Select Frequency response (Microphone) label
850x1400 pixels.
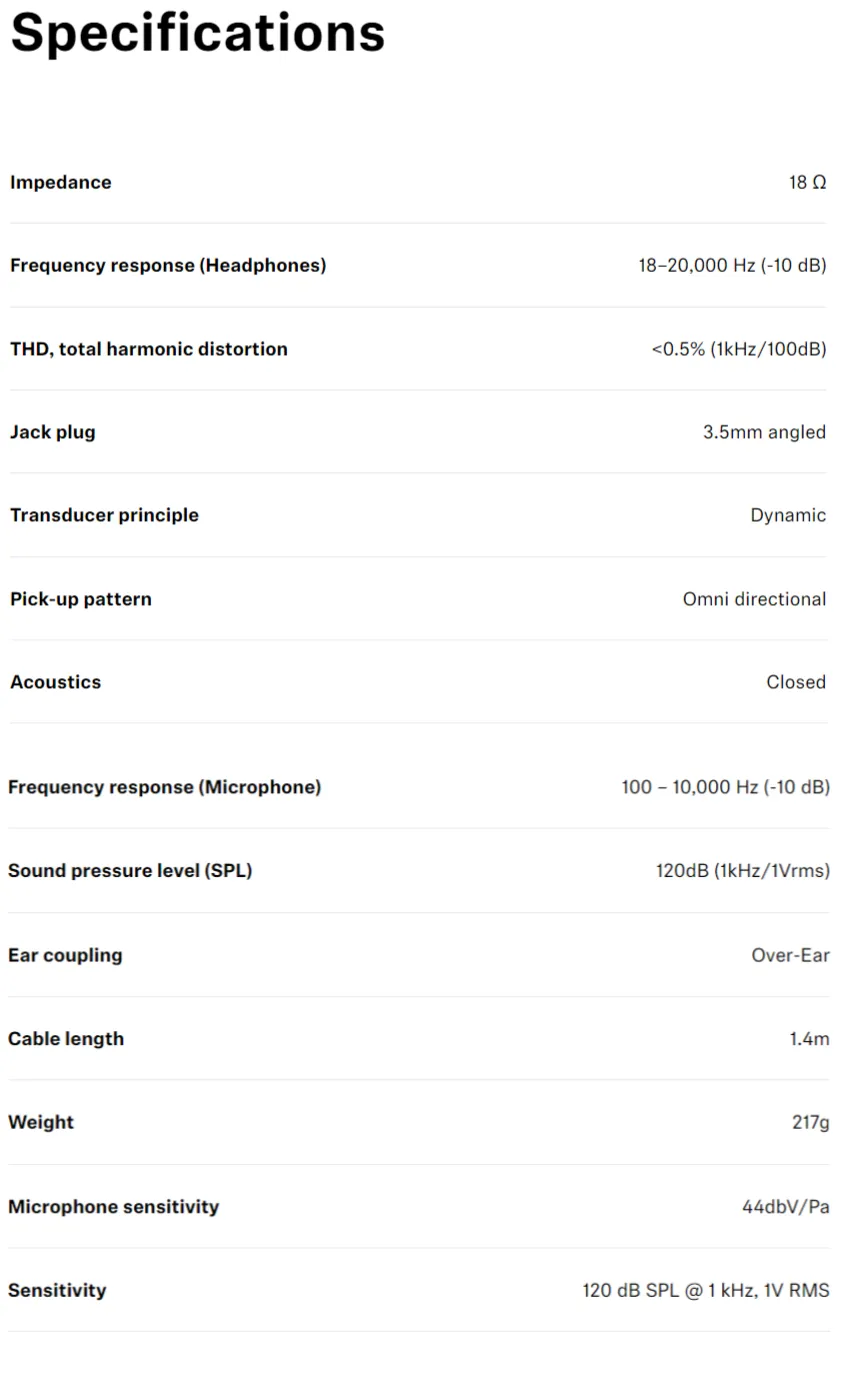click(165, 787)
